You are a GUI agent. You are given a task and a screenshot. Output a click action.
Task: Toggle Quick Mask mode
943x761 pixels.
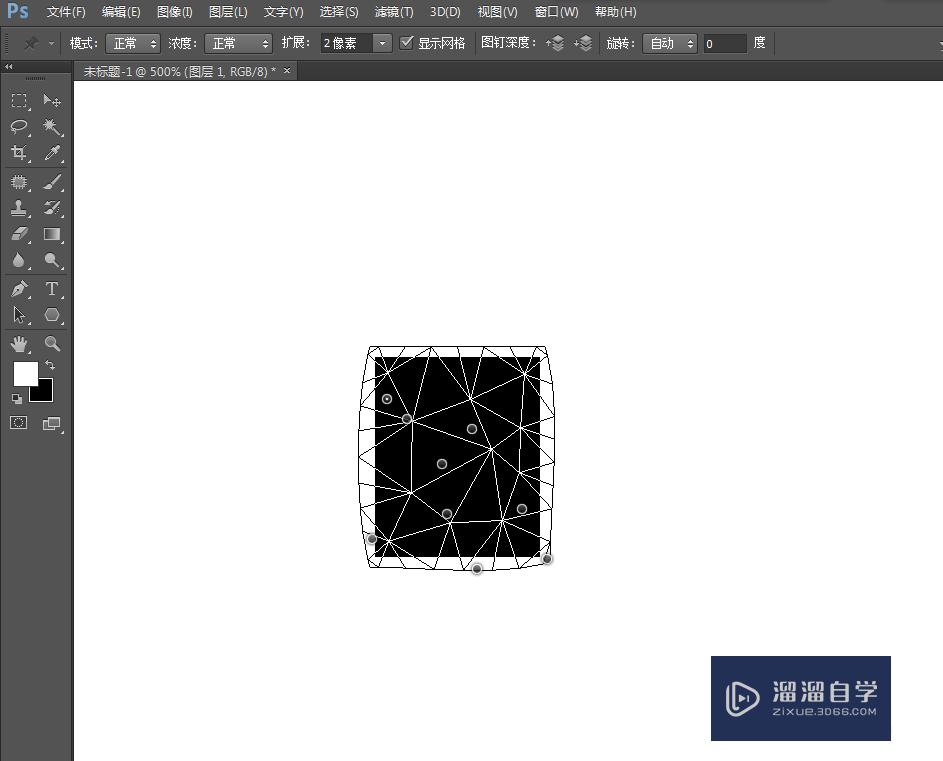point(19,423)
